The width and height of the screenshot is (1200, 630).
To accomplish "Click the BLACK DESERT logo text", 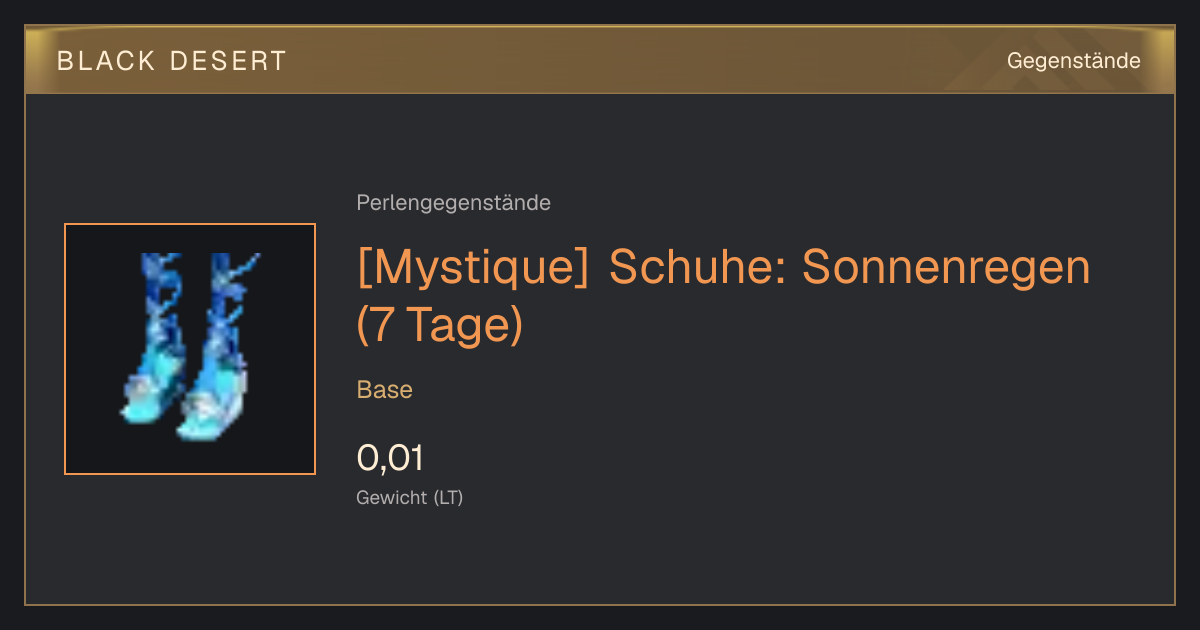I will point(172,61).
